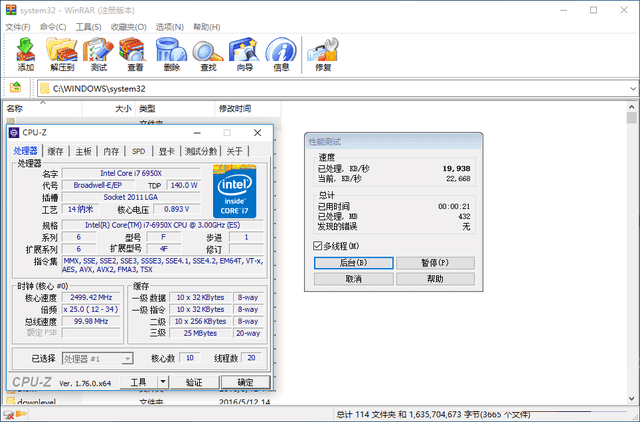Screen dimensions: 640x422
Task: Close the CPU-Z window
Action: coord(258,133)
